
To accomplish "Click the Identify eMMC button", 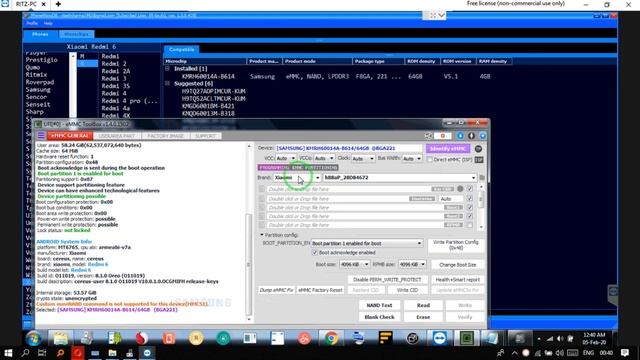I will pyautogui.click(x=448, y=149).
